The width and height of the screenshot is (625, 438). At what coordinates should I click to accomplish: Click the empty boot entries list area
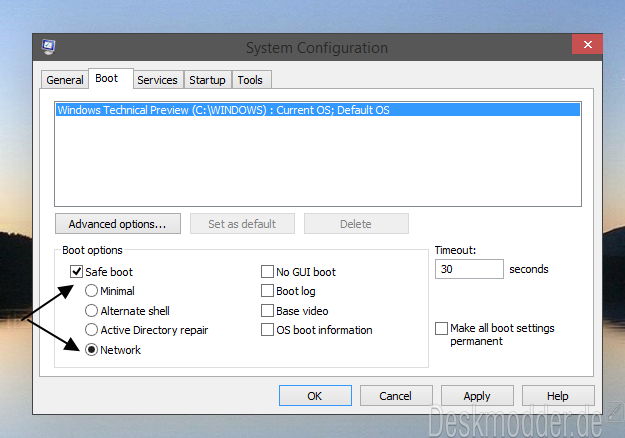point(318,161)
